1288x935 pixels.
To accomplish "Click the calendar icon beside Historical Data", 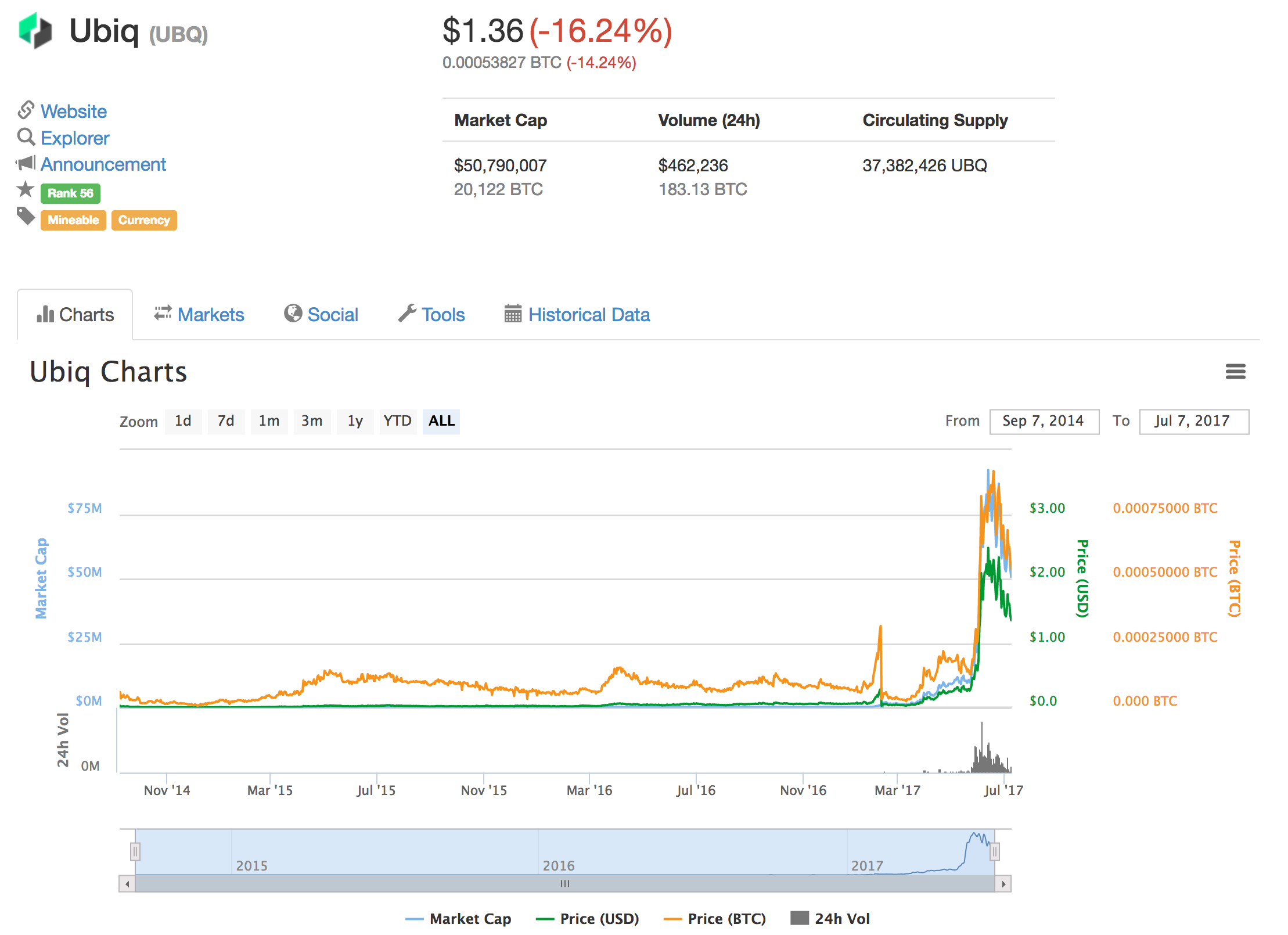I will 513,313.
